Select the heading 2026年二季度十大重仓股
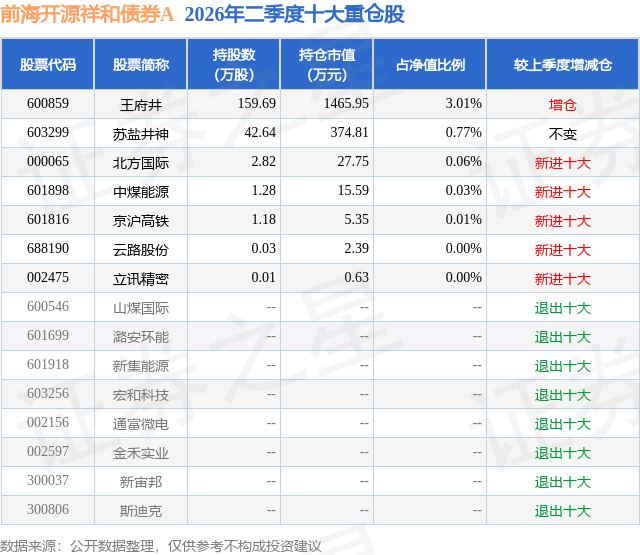 click(x=295, y=15)
